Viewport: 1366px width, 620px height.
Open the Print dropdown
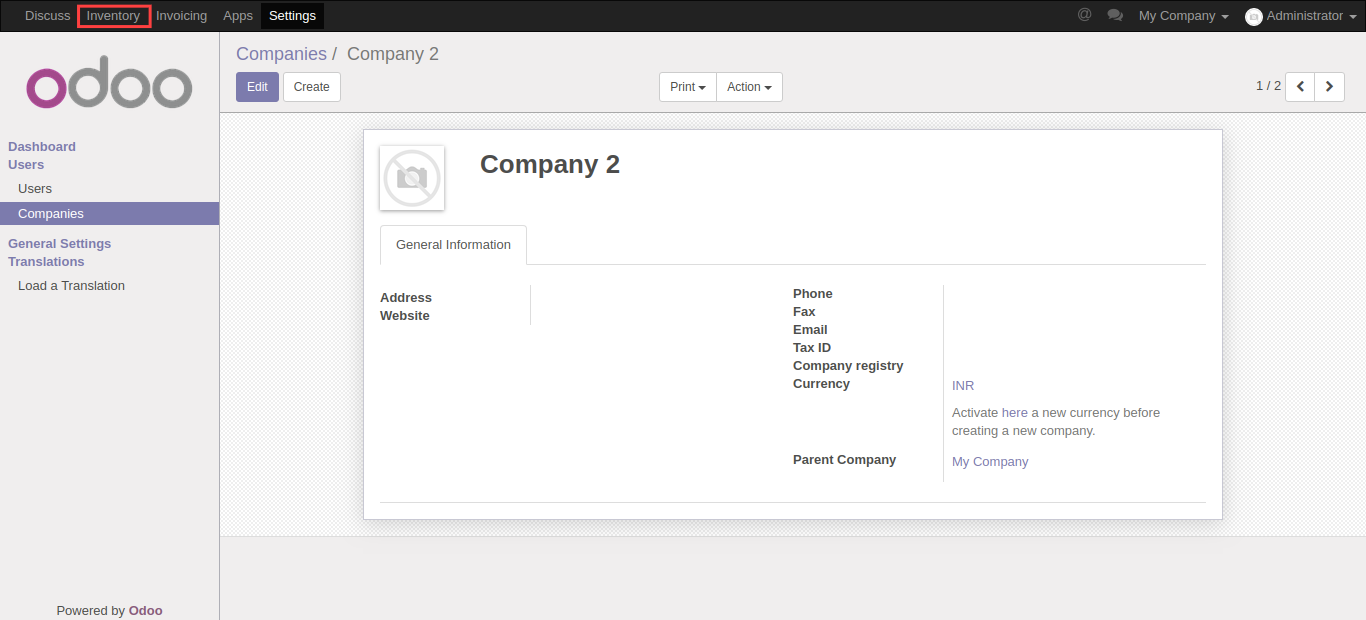687,87
